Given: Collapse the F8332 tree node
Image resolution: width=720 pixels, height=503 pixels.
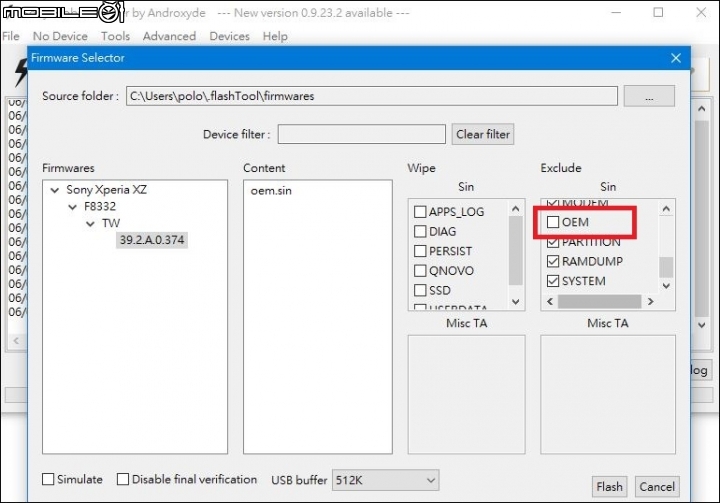Looking at the screenshot, I should pyautogui.click(x=72, y=207).
